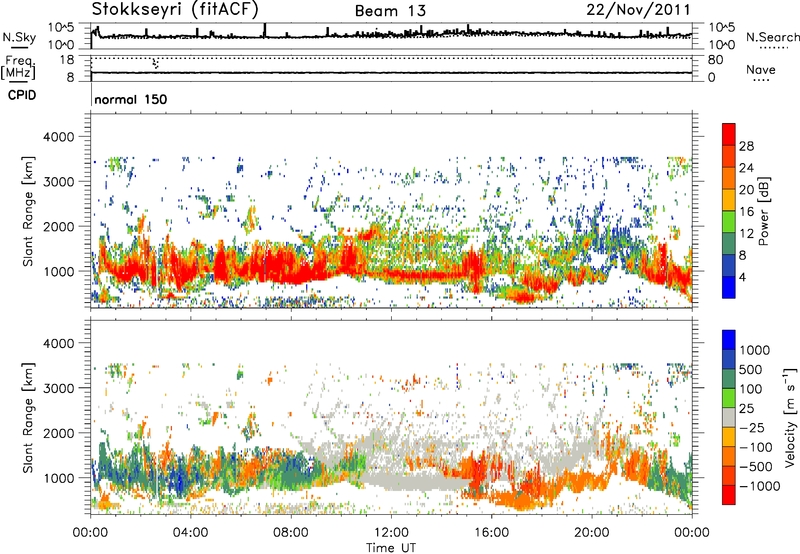Click the '18' frequency axis tick label
The height and width of the screenshot is (554, 800).
[66, 60]
